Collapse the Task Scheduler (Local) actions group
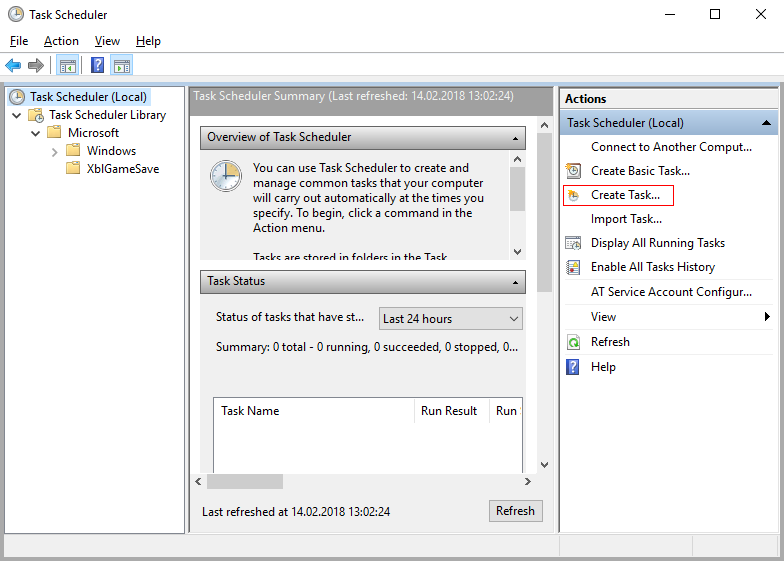784x561 pixels. coord(766,123)
